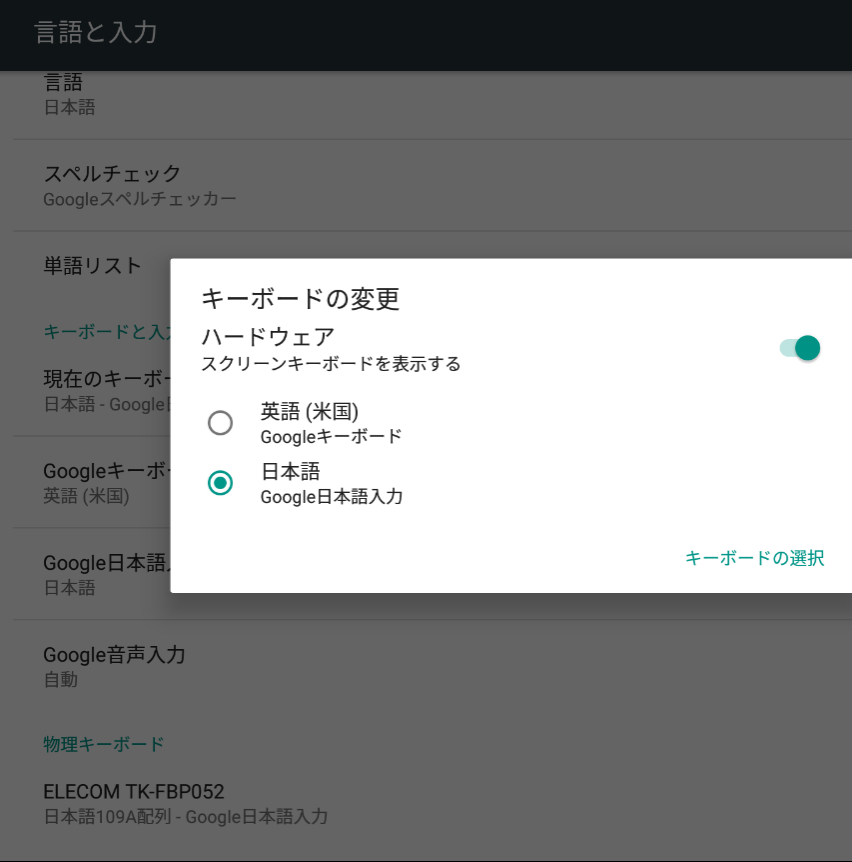This screenshot has width=852, height=862.
Task: Click キーボードの変更 dialog title
Action: pos(300,299)
